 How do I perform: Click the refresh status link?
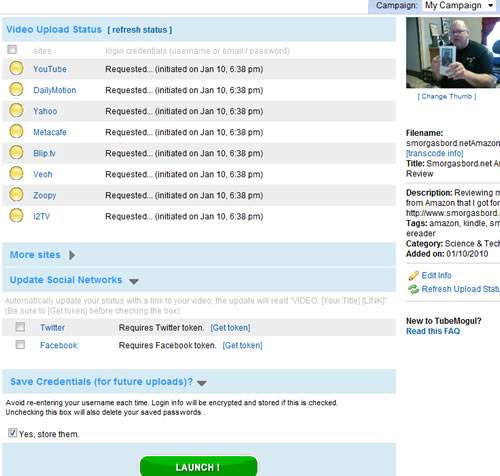(140, 30)
